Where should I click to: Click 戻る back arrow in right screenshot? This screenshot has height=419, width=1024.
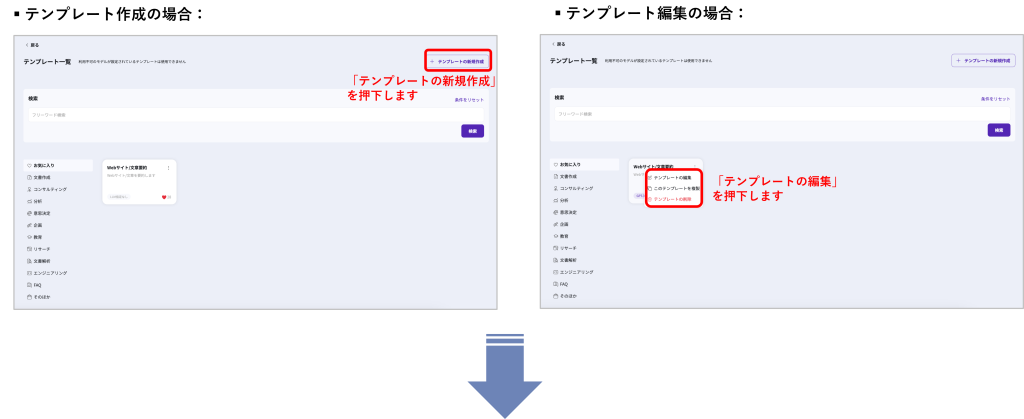(x=553, y=45)
